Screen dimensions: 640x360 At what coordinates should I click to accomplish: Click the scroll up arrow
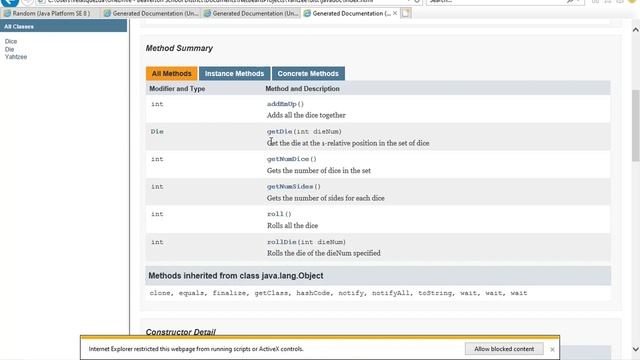point(636,30)
